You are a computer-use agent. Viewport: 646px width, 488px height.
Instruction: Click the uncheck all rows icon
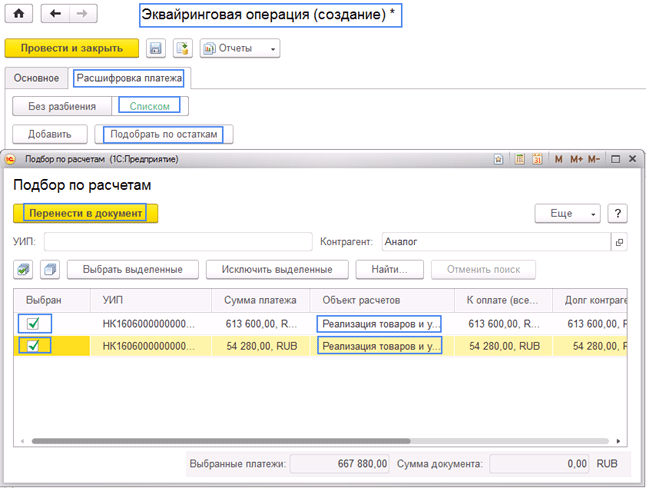pyautogui.click(x=50, y=269)
